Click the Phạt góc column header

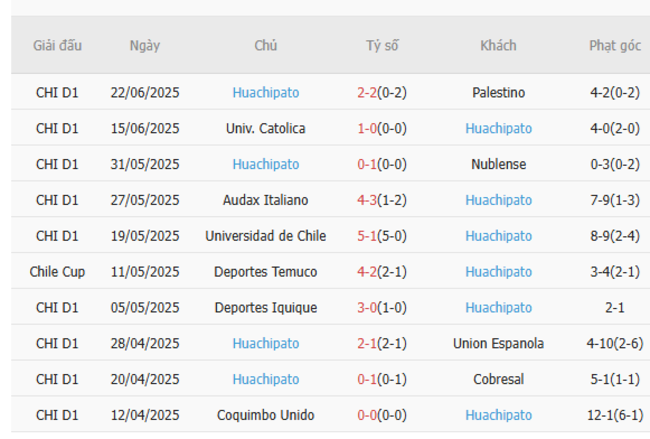pyautogui.click(x=614, y=46)
